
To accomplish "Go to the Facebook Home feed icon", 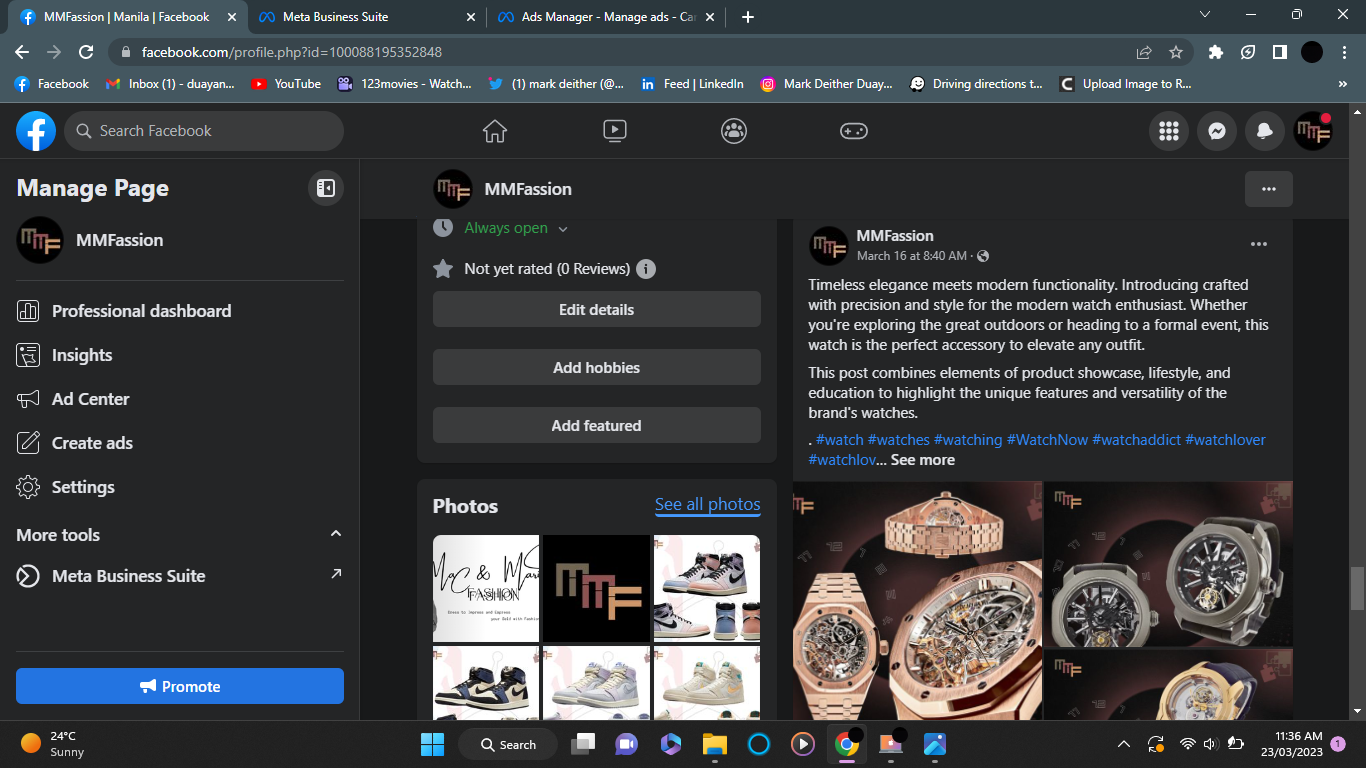I will 494,131.
